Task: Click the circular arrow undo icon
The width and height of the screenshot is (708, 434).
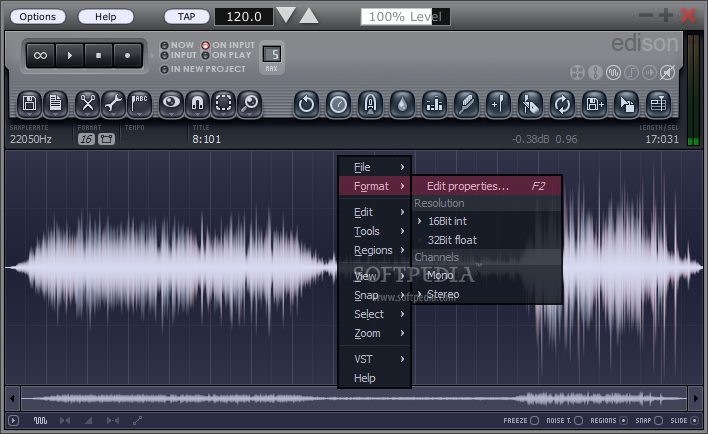Action: (306, 104)
